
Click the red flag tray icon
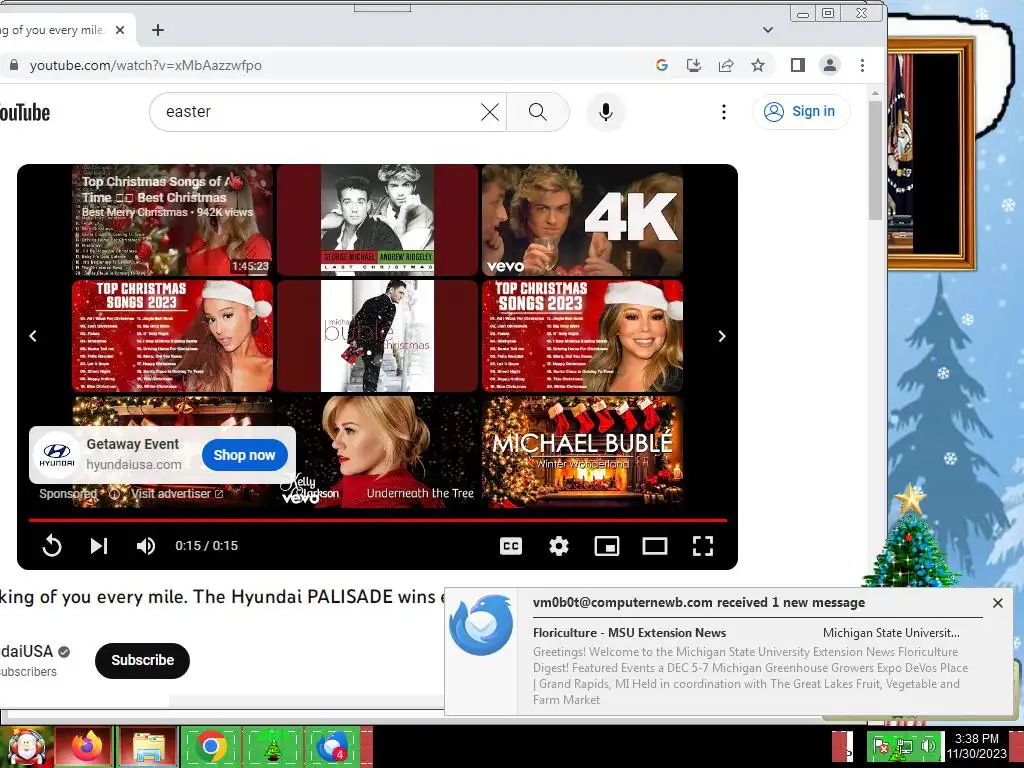881,746
